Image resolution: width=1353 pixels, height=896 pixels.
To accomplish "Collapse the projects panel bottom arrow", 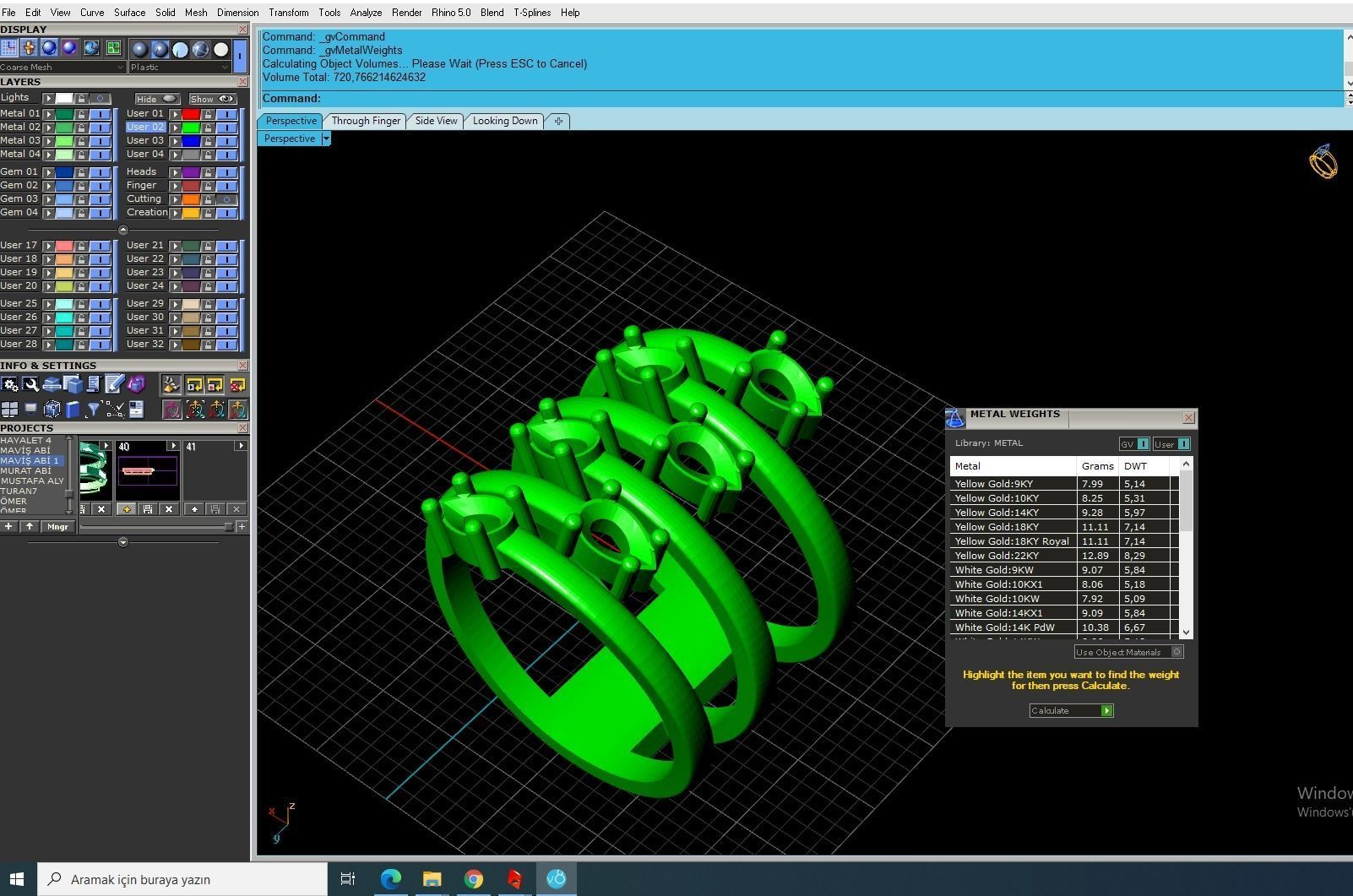I will (123, 542).
